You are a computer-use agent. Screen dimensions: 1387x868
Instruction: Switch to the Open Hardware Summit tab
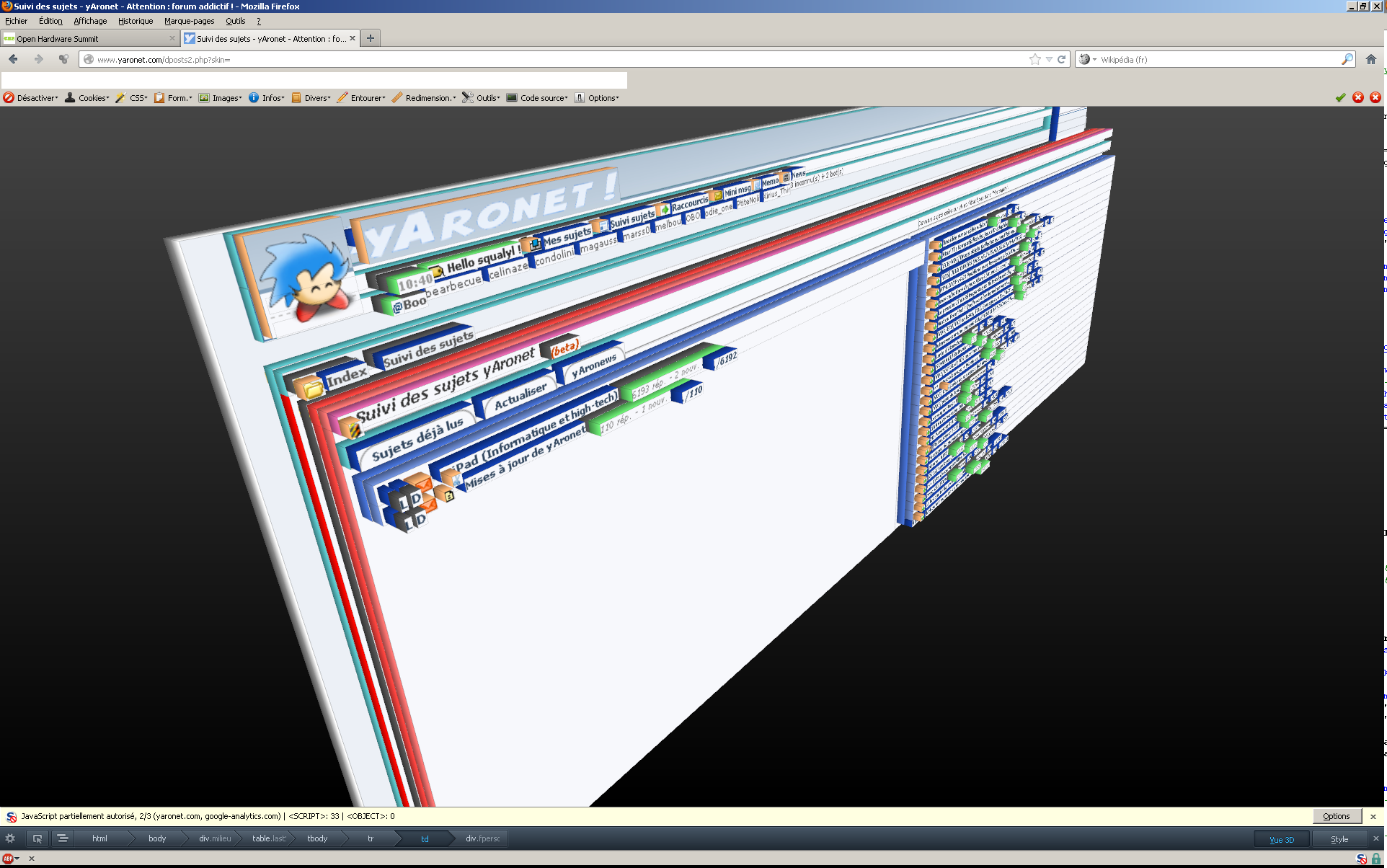[x=87, y=39]
